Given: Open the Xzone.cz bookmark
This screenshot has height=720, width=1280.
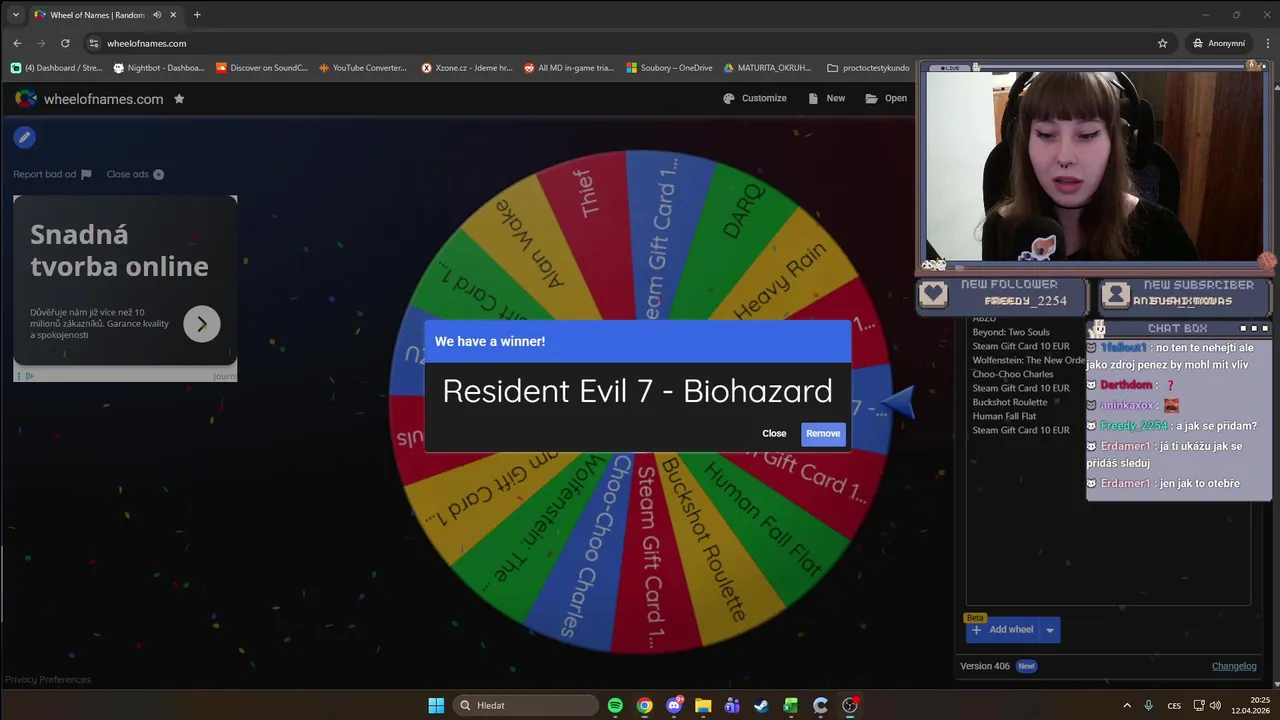Looking at the screenshot, I should (x=467, y=68).
